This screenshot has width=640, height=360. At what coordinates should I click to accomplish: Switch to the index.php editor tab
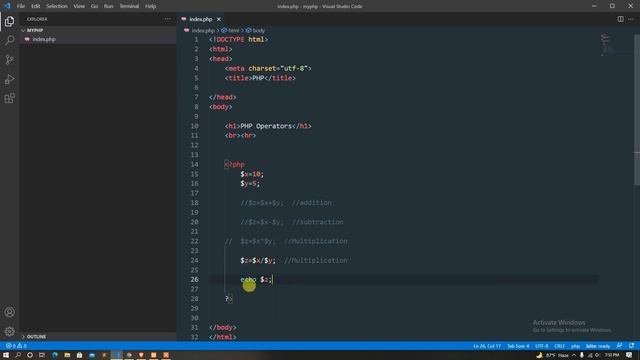coord(200,19)
